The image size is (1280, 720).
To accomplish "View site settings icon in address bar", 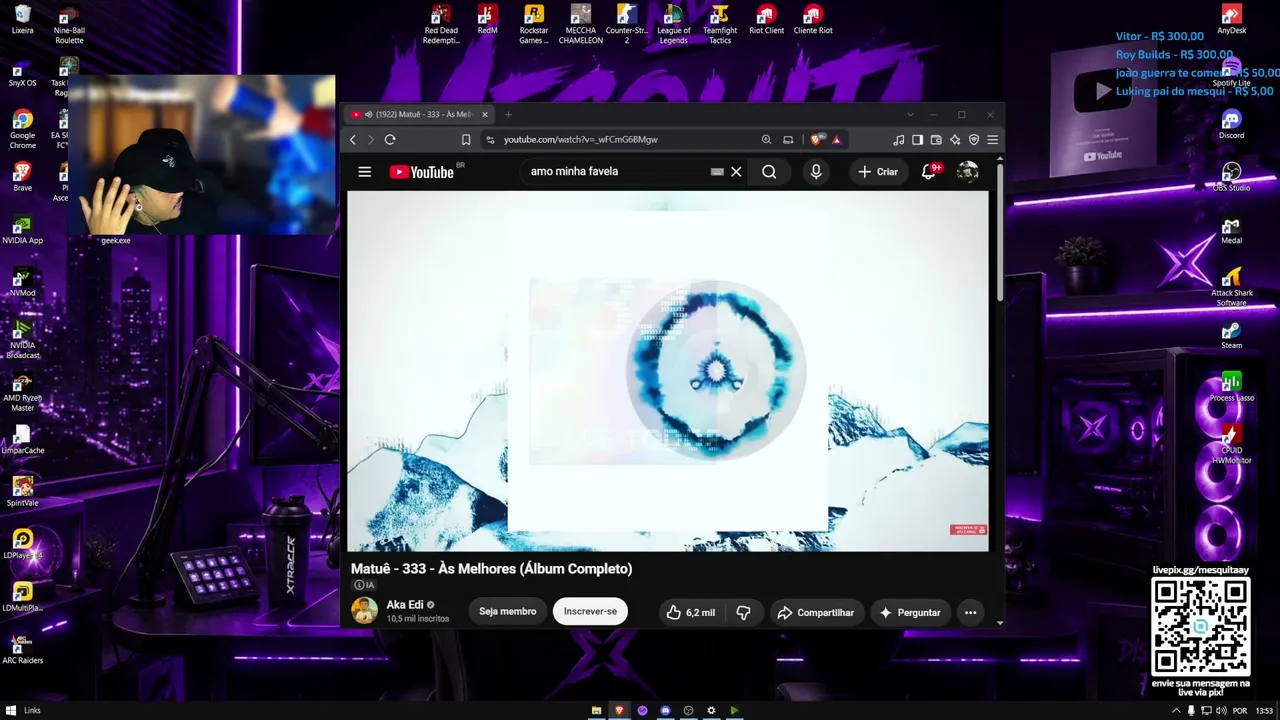I will (490, 140).
